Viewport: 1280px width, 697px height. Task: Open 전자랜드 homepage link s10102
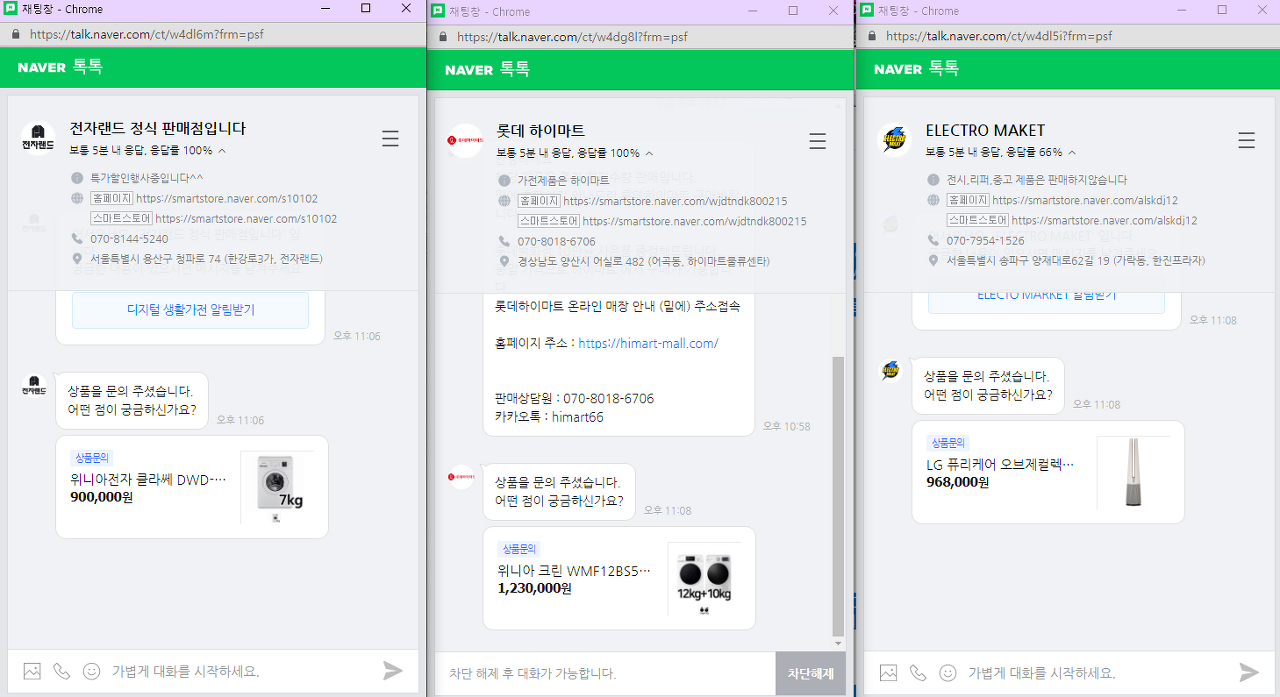pos(227,198)
